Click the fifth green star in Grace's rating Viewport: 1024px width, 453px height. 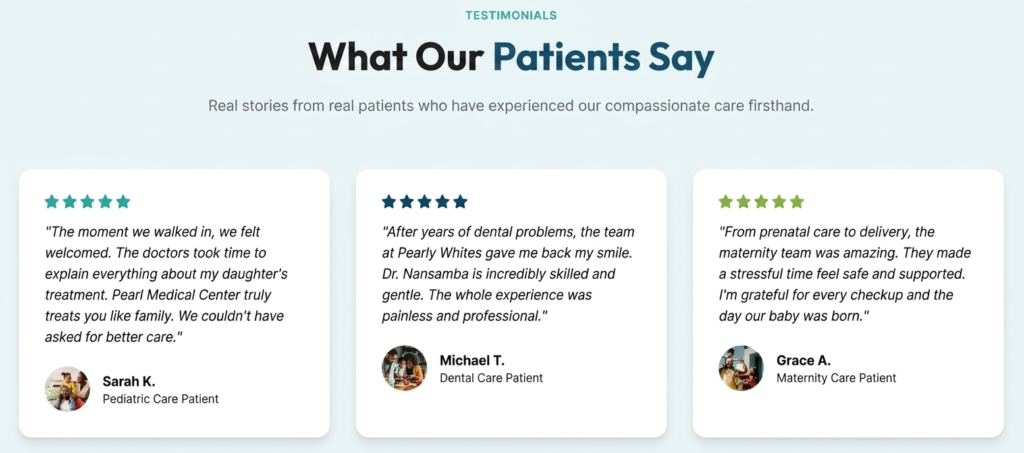797,202
